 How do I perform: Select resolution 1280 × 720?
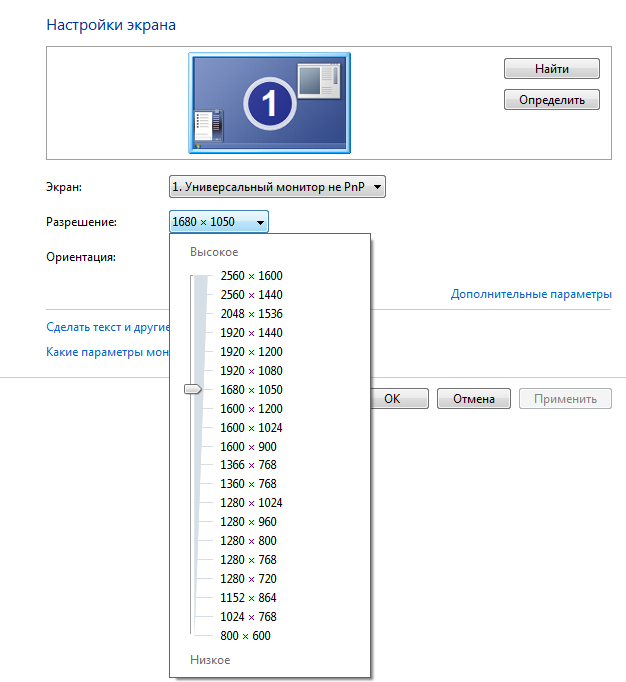click(x=248, y=579)
